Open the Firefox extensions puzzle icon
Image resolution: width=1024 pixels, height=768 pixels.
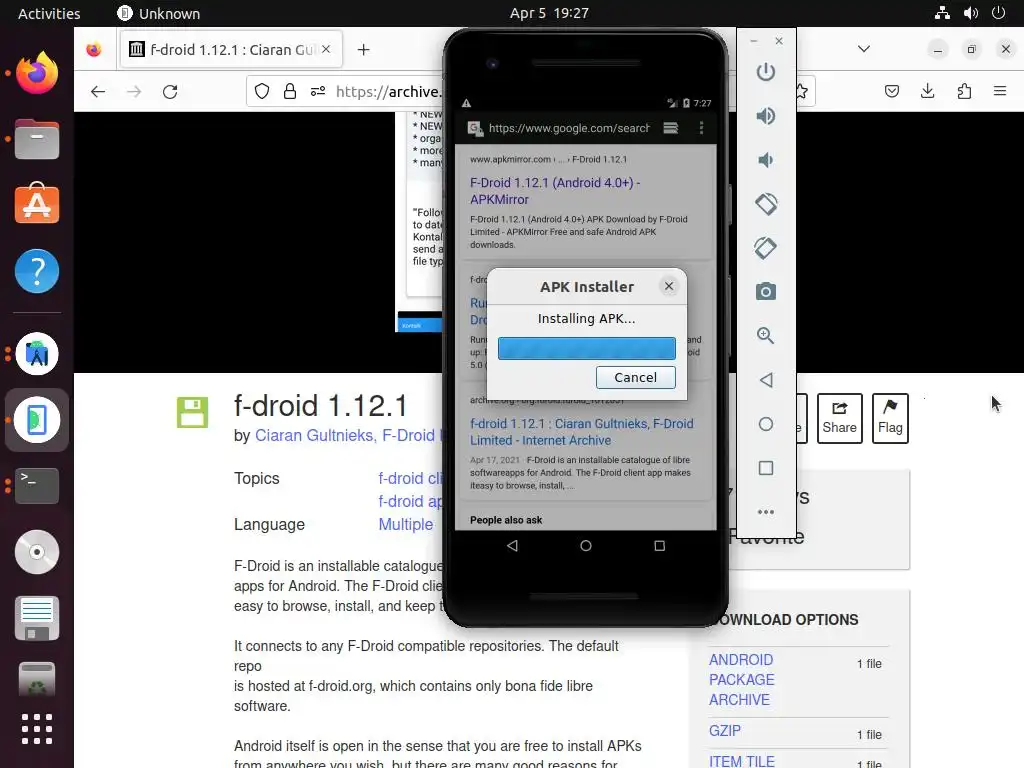click(964, 91)
